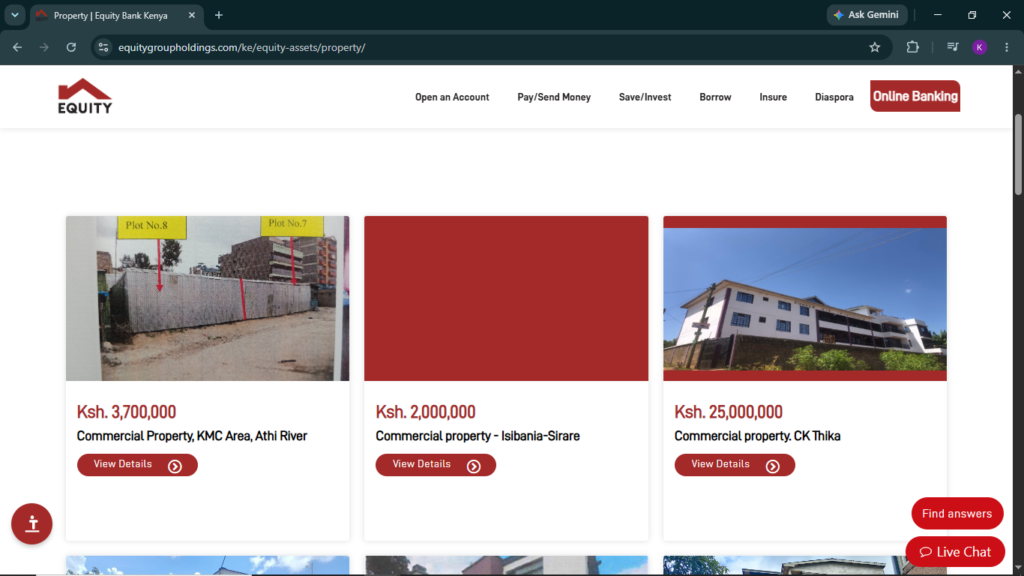1024x576 pixels.
Task: Click the Online Banking button
Action: click(x=915, y=96)
